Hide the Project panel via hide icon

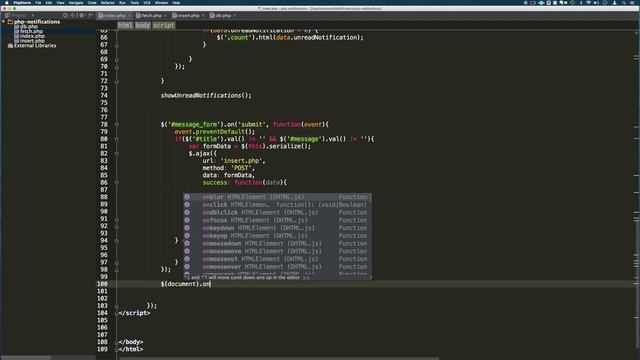click(91, 16)
